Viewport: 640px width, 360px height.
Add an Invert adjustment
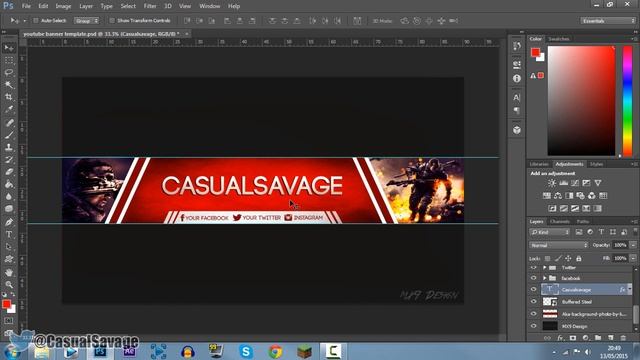coord(552,209)
